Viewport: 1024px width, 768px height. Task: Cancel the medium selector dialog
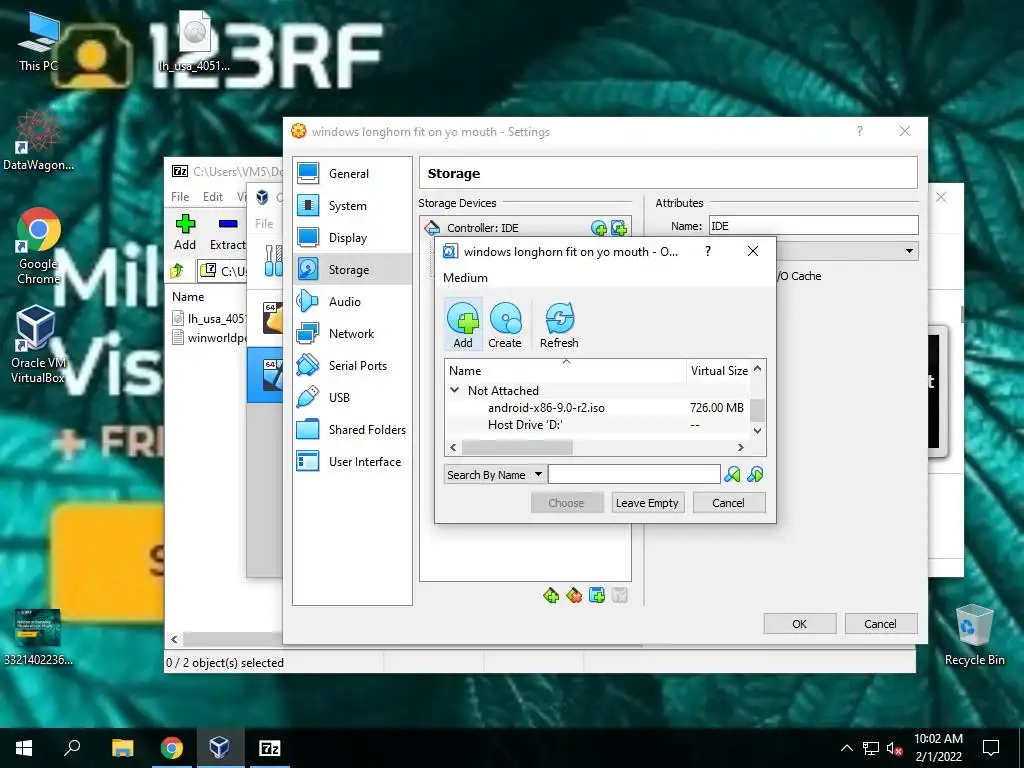click(728, 503)
